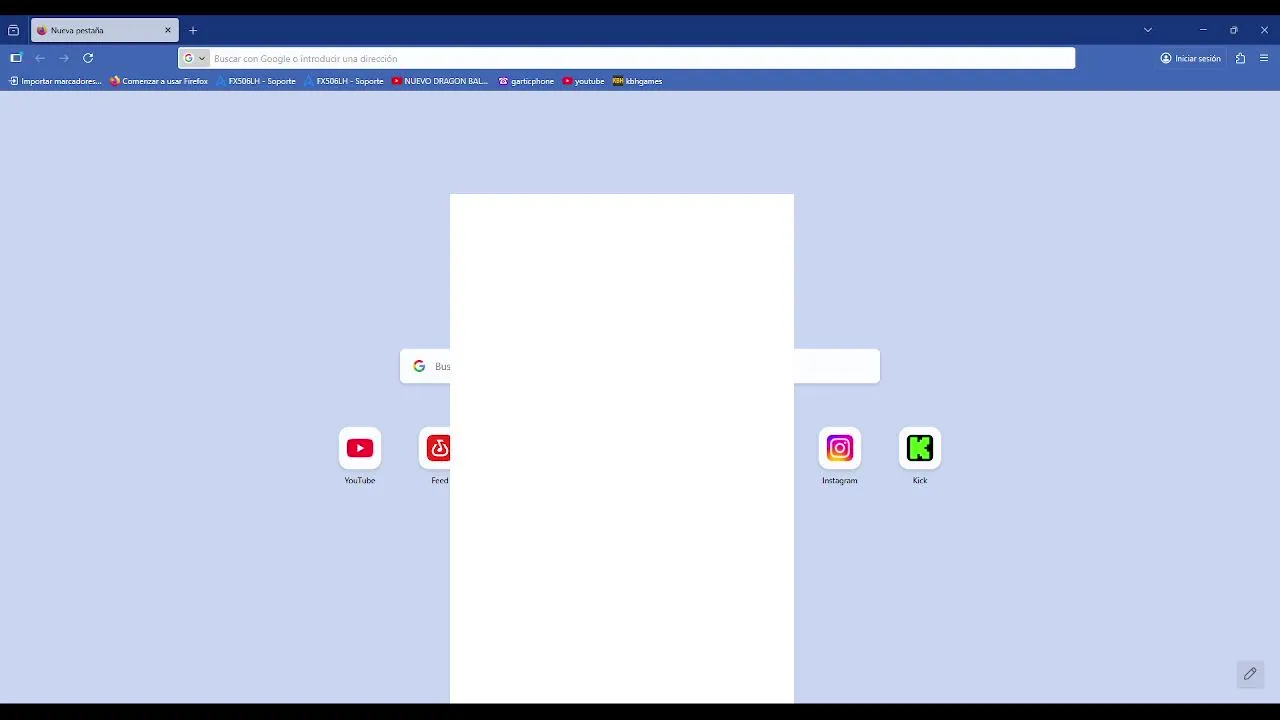This screenshot has height=720, width=1280.
Task: Open the garticphone bookmark
Action: [526, 81]
